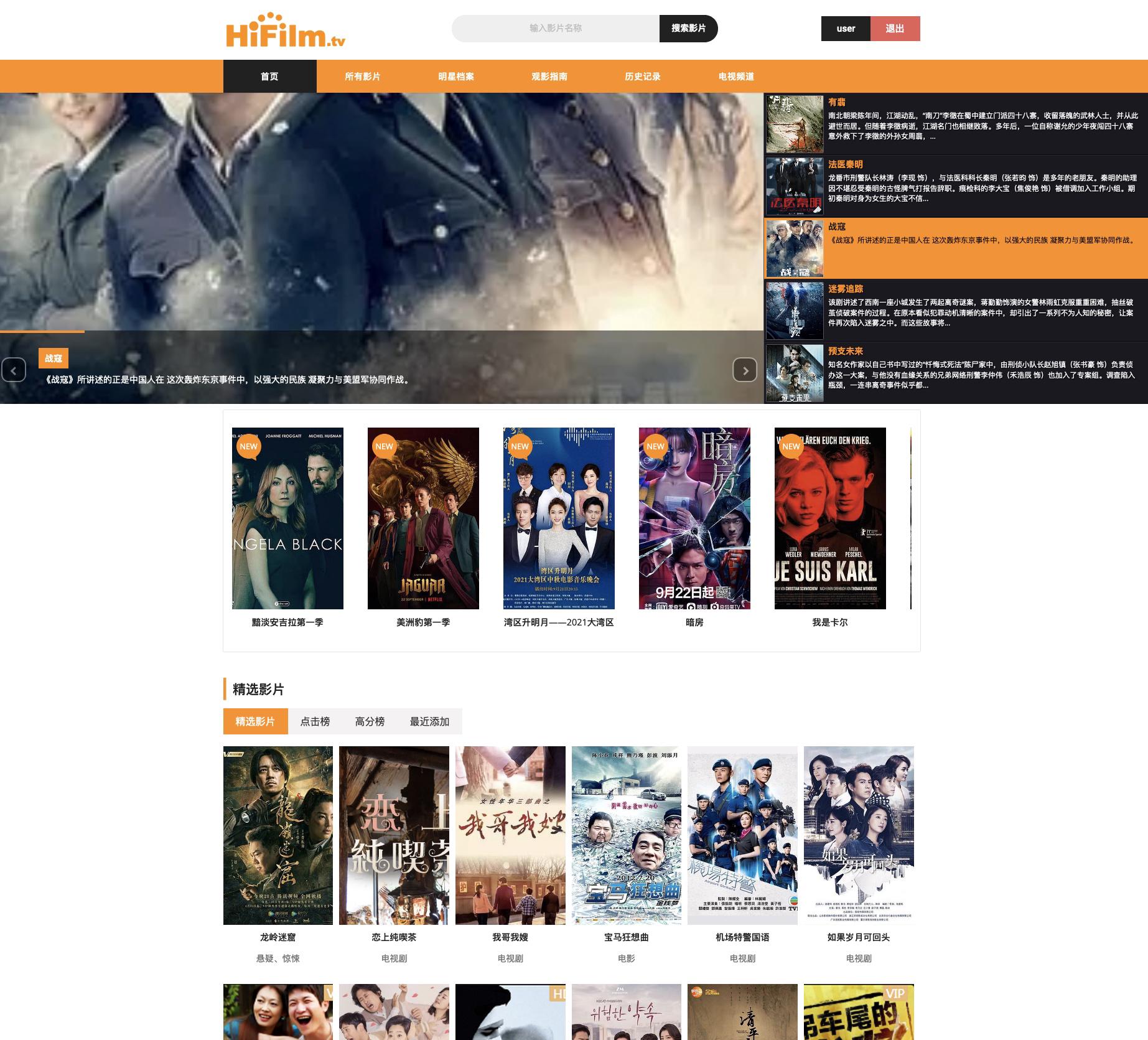Open the 龙岭迷窟 poster
The height and width of the screenshot is (1040, 1148).
click(278, 835)
